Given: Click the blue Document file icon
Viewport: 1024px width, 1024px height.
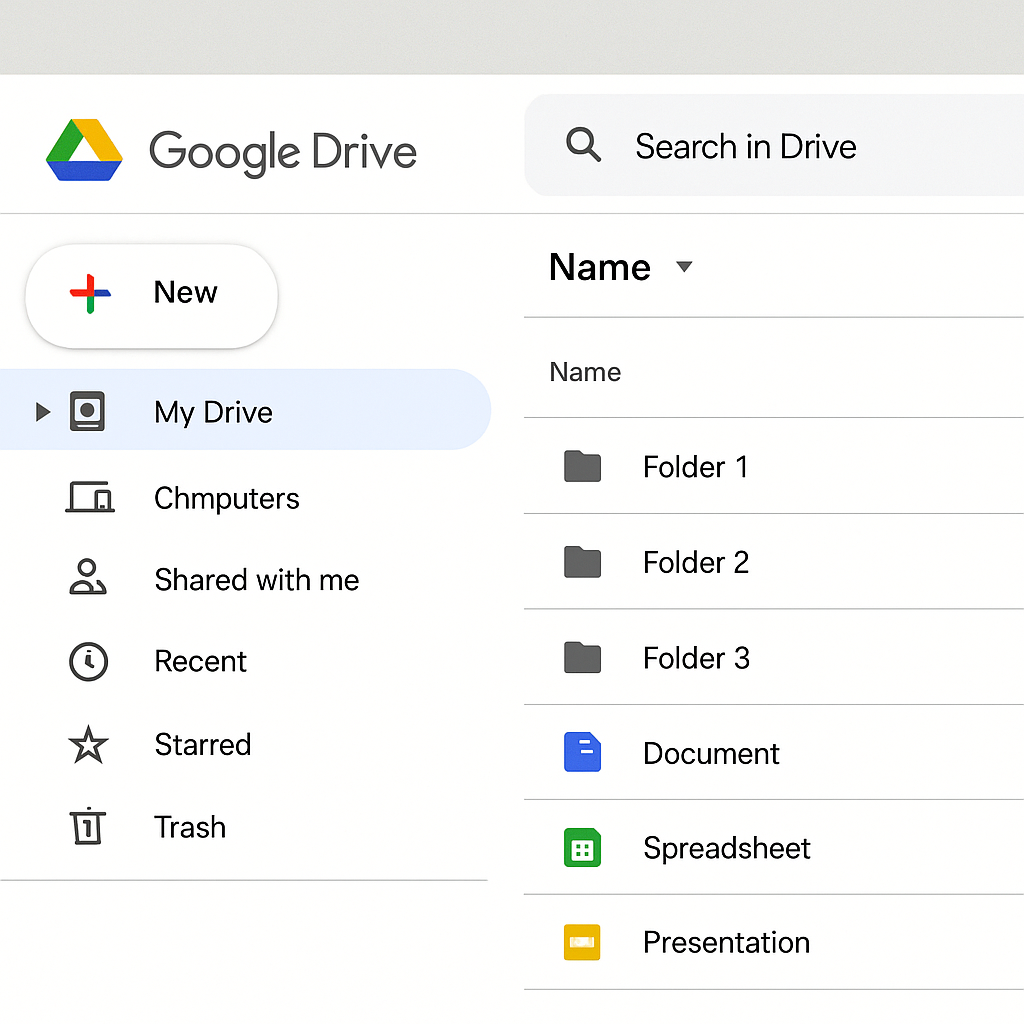Looking at the screenshot, I should 583,752.
